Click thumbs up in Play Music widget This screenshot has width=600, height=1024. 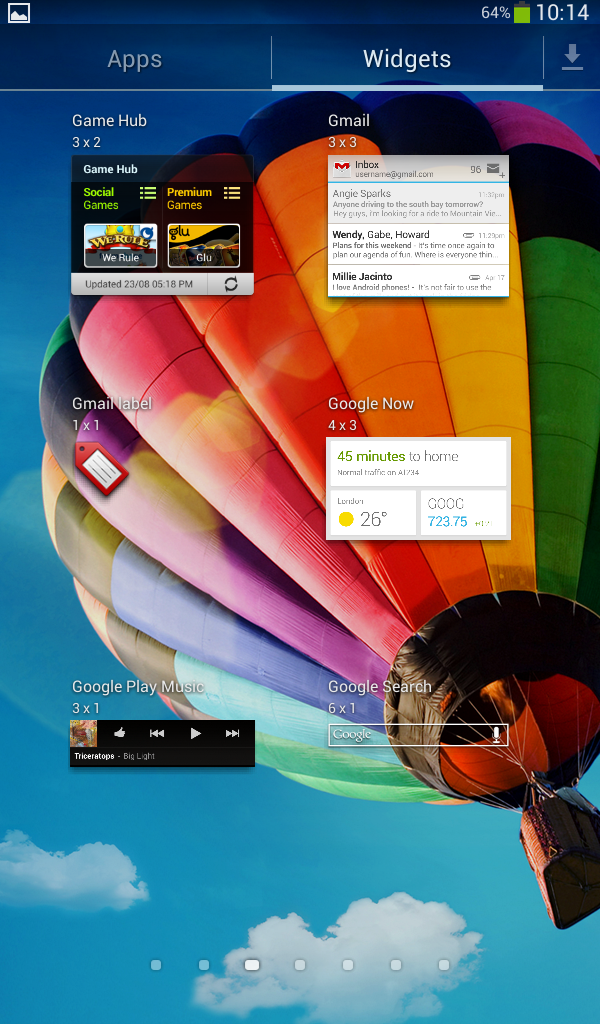[x=120, y=733]
